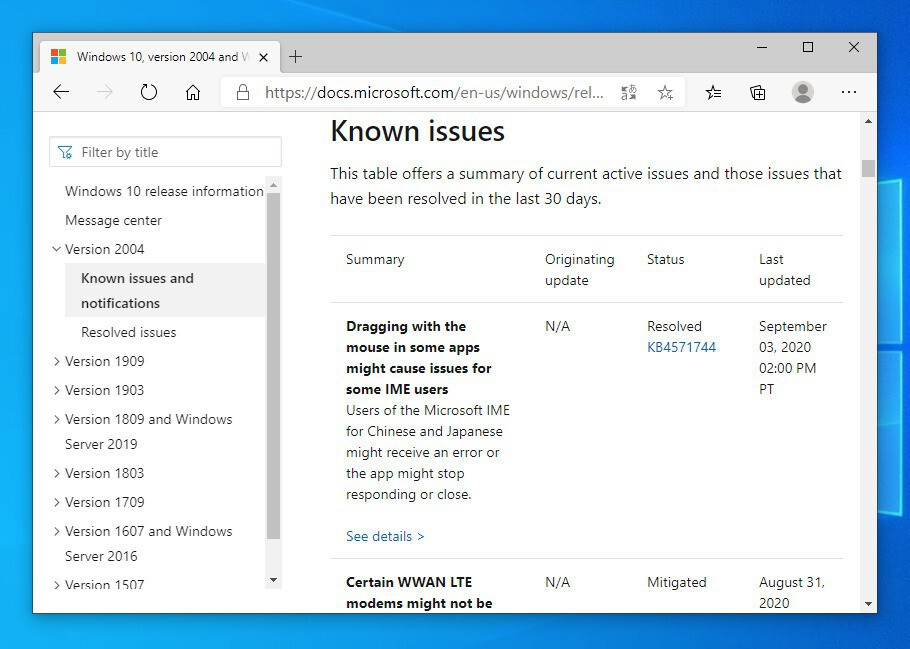Open the Collections icon
The image size is (910, 649).
(758, 93)
